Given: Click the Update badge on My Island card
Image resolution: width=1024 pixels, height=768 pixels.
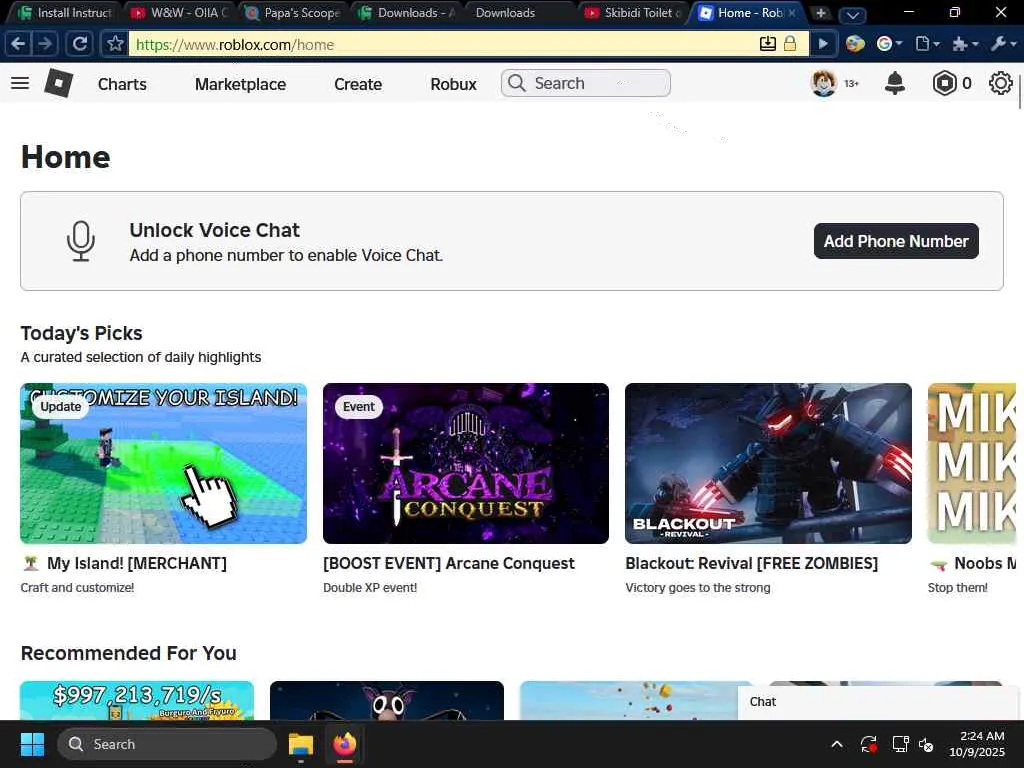Looking at the screenshot, I should pyautogui.click(x=61, y=406).
